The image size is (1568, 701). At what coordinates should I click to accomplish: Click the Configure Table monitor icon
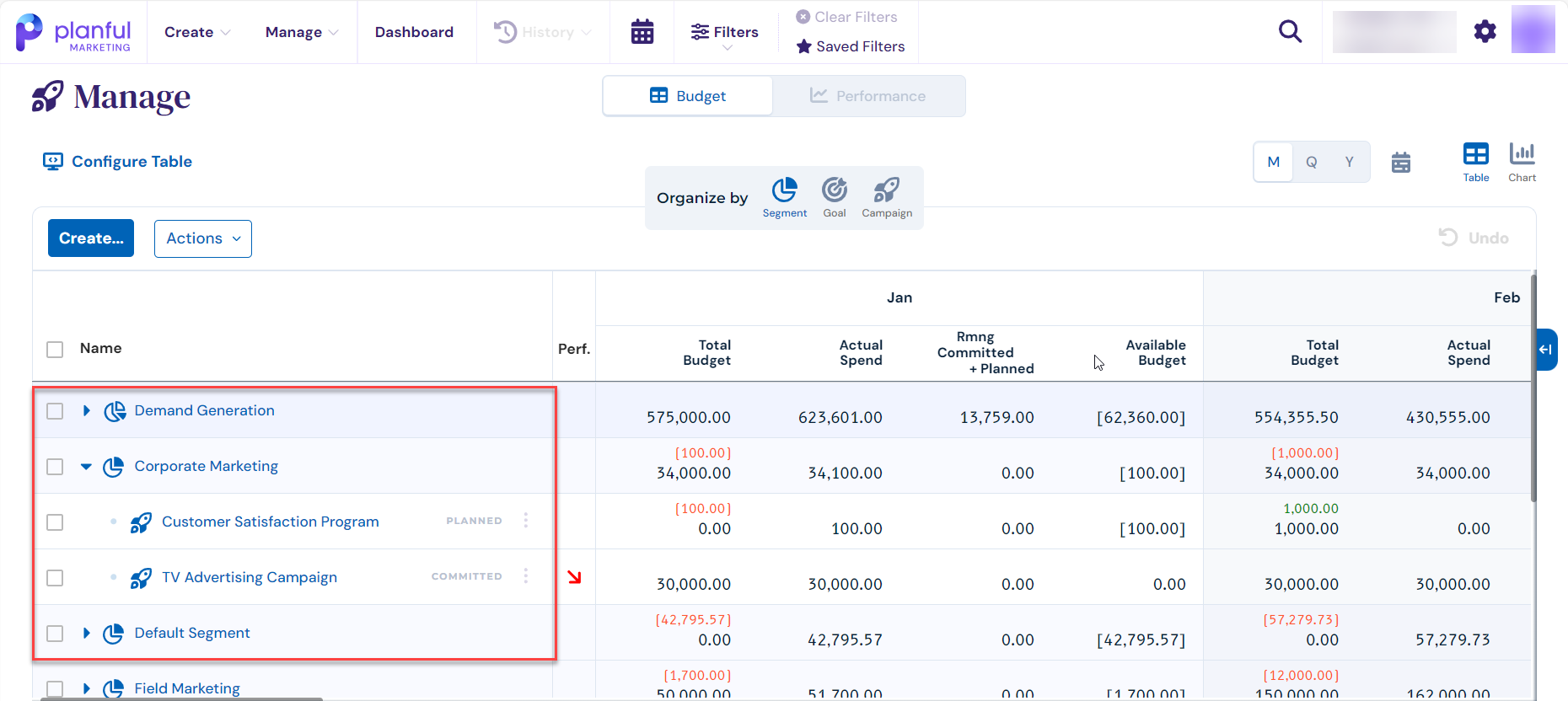[x=53, y=162]
